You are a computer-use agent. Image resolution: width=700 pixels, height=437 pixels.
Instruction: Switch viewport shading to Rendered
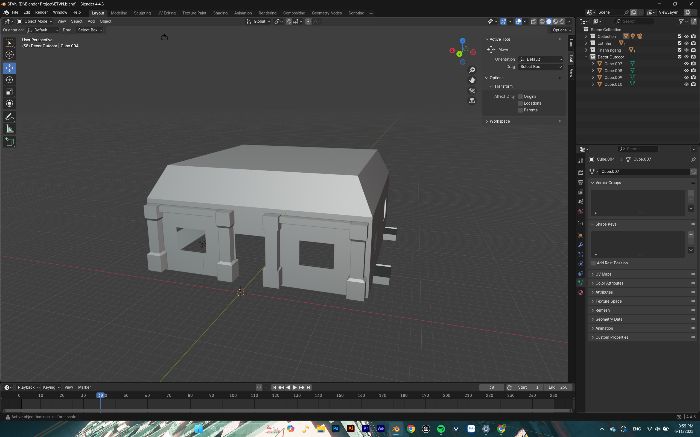tap(562, 21)
